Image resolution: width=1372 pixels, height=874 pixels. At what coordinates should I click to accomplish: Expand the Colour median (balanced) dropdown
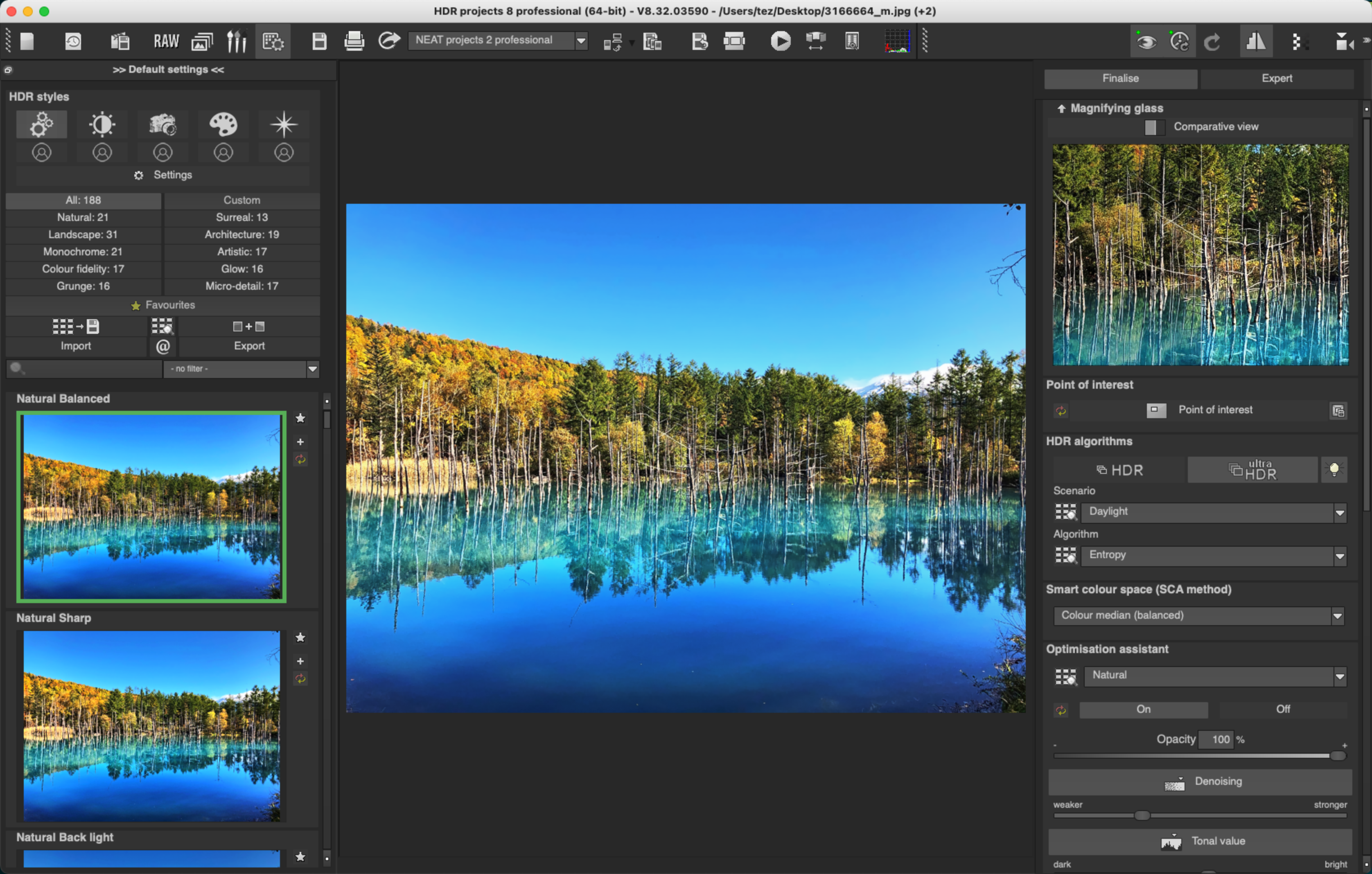pos(1338,615)
